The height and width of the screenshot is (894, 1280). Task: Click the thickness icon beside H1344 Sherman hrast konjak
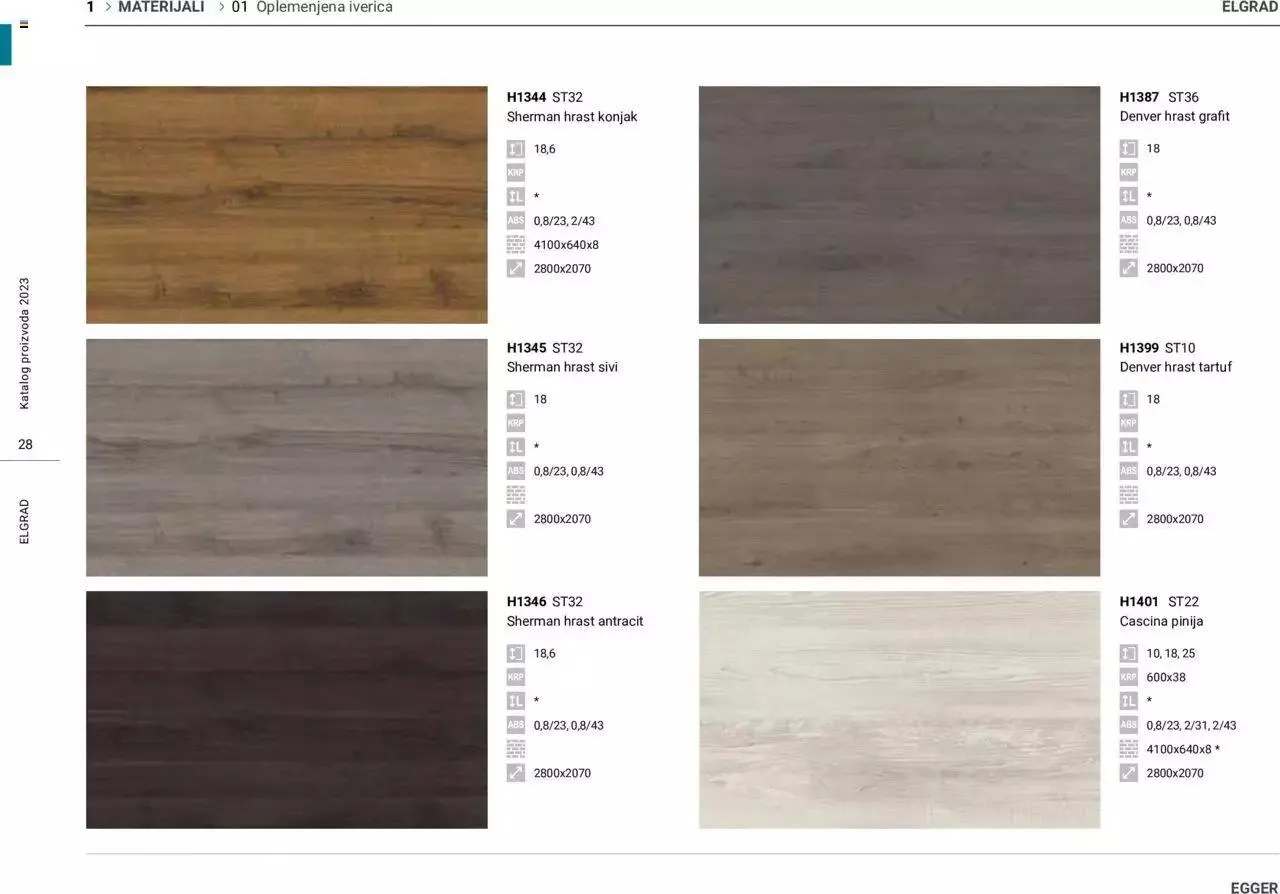pos(515,149)
